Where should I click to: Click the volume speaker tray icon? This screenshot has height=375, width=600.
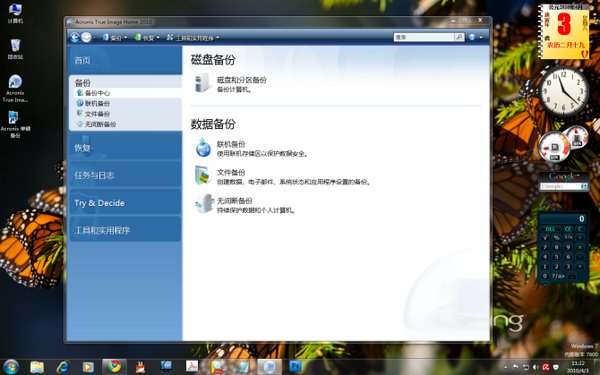click(x=536, y=367)
